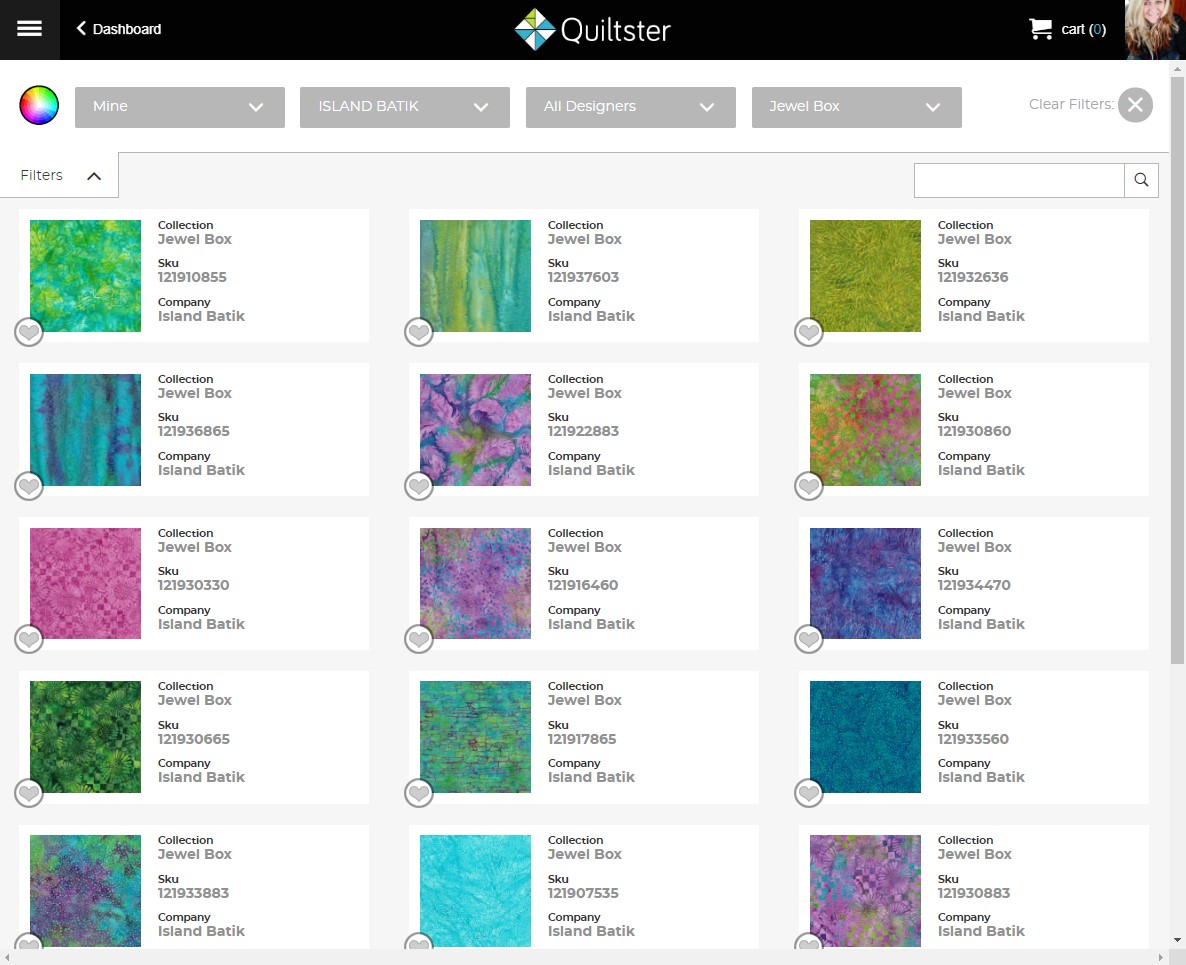
Task: Click Sku text 121910855
Action: click(192, 278)
